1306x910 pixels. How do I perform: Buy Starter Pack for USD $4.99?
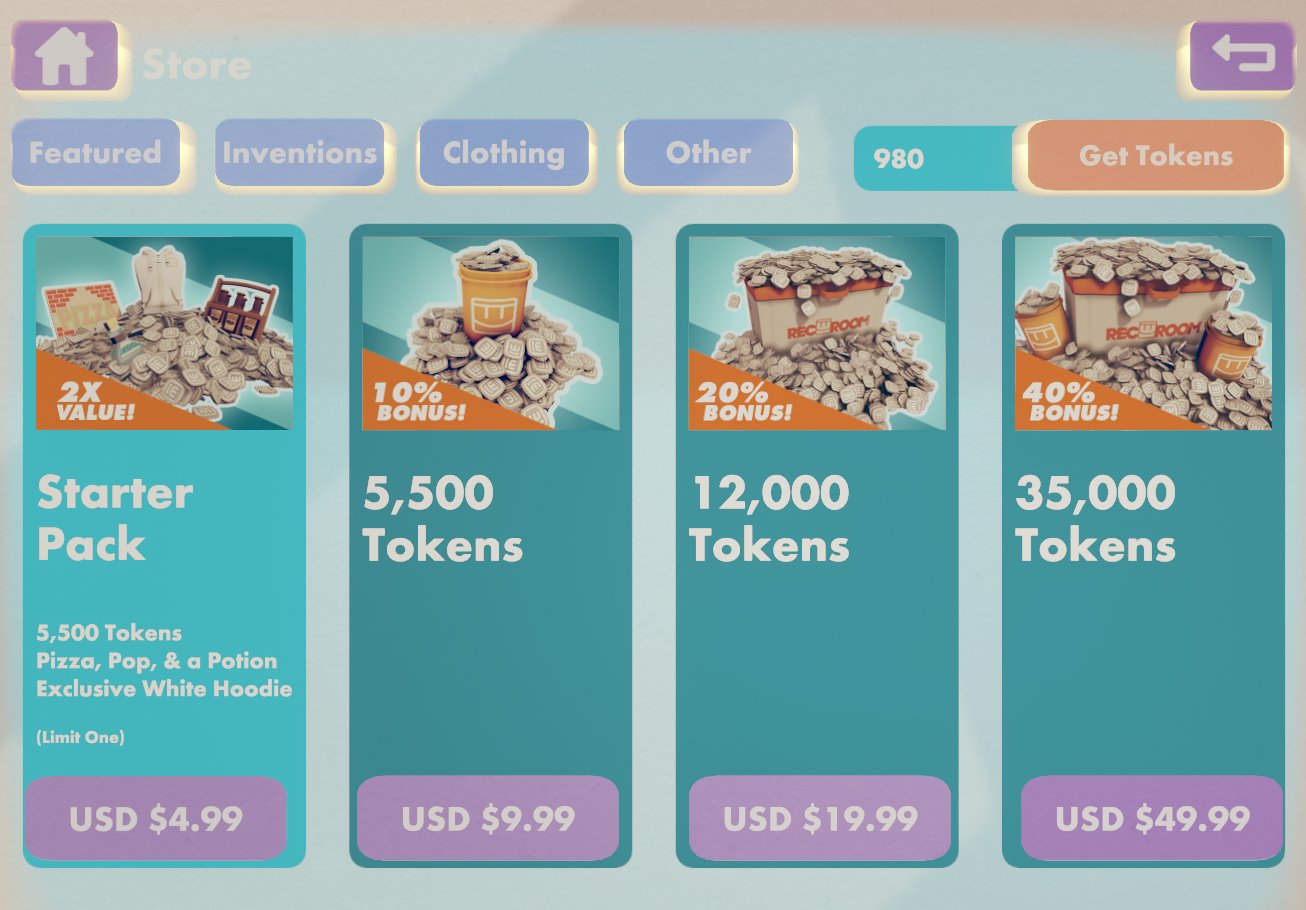[x=157, y=819]
